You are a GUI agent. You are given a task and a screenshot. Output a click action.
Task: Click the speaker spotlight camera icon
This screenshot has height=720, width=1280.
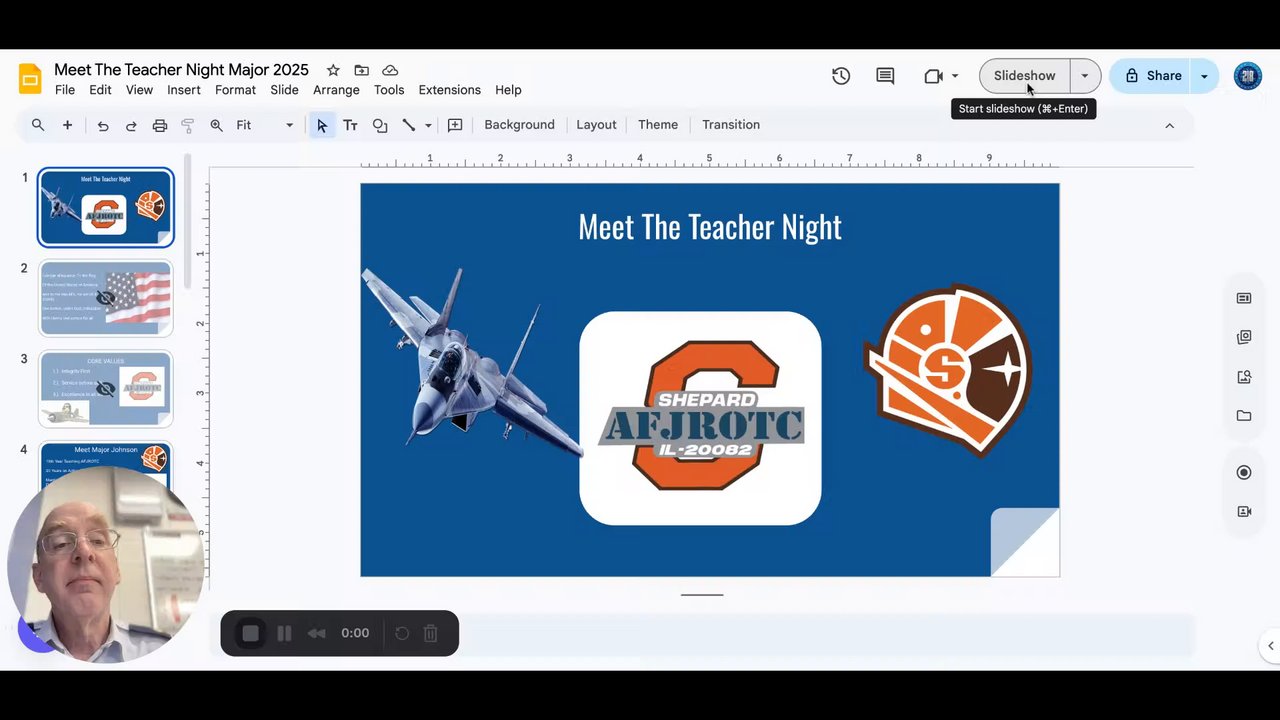coord(1244,511)
